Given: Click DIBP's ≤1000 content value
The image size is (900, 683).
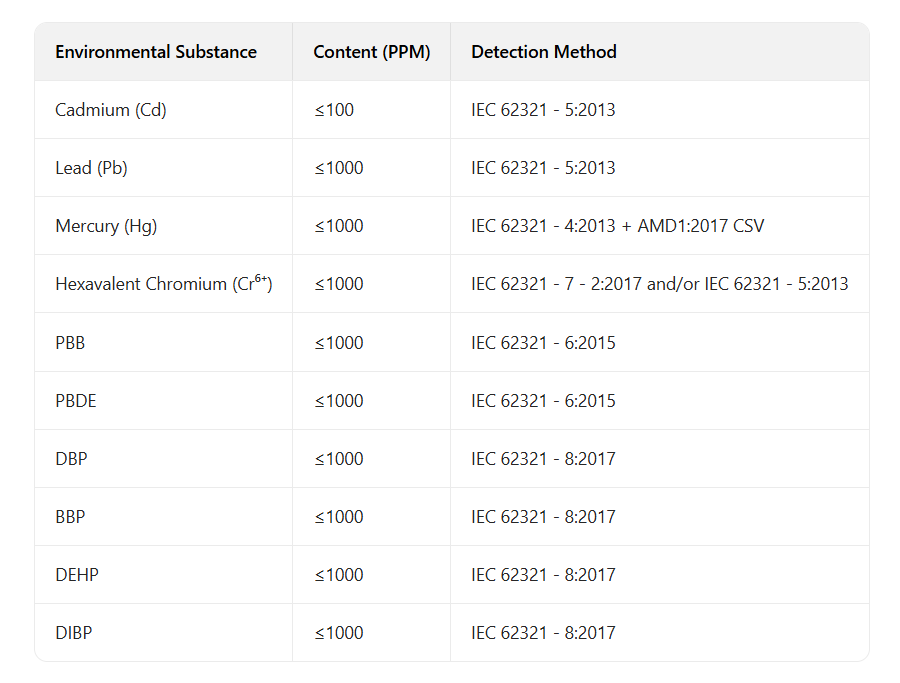Looking at the screenshot, I should point(339,633).
